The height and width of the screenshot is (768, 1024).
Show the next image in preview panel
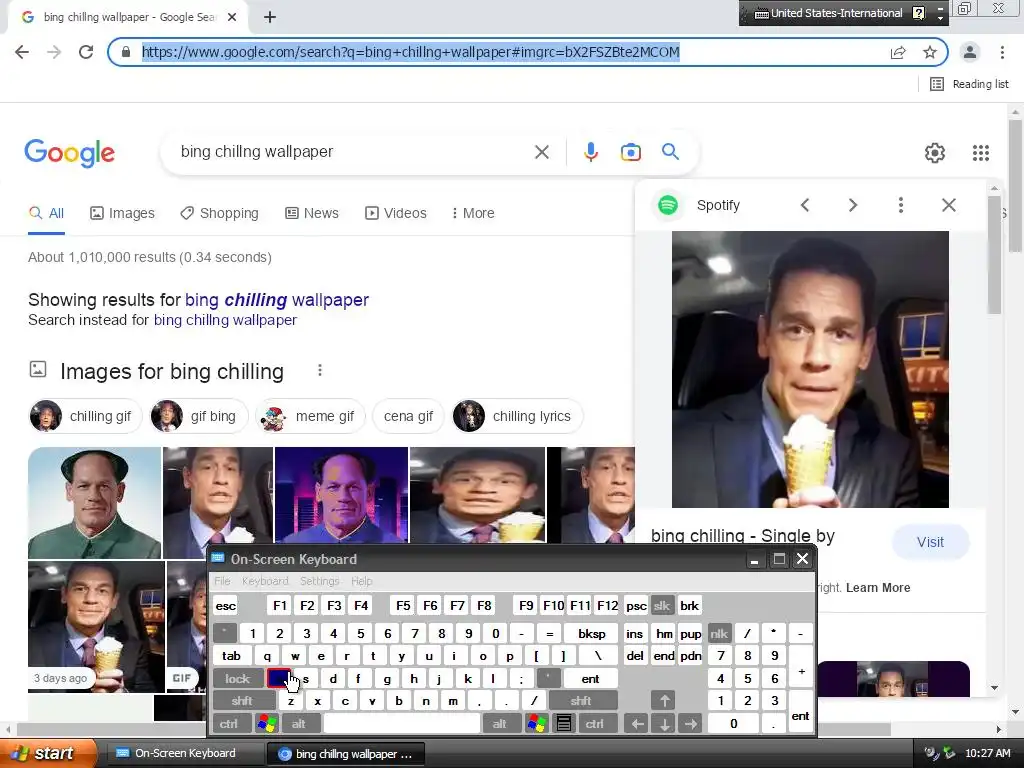point(853,205)
